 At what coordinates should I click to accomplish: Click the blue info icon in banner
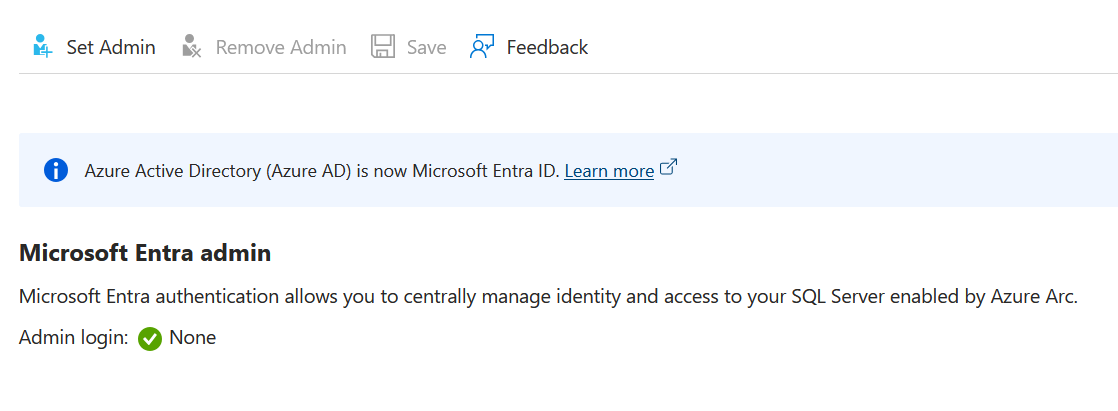click(x=56, y=170)
